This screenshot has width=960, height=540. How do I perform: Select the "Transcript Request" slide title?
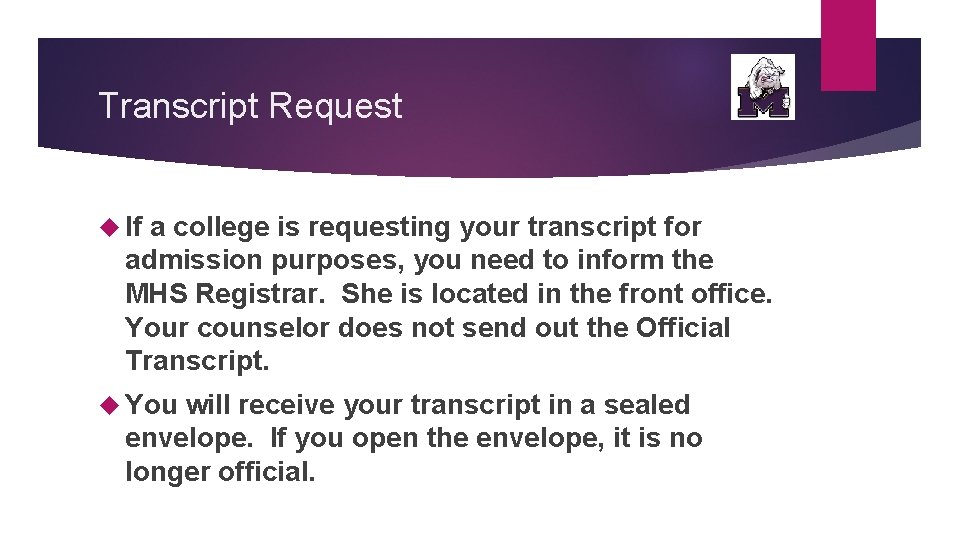point(250,106)
